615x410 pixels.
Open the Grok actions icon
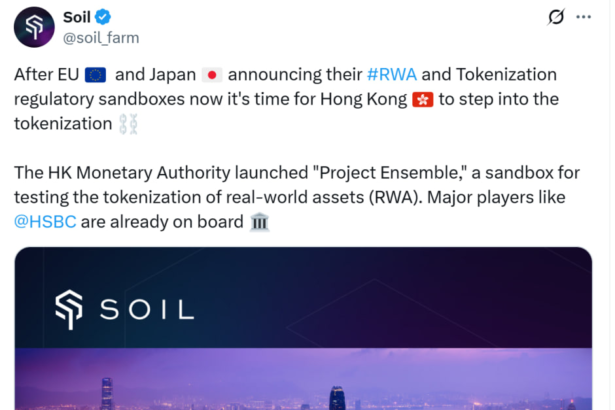(x=557, y=18)
